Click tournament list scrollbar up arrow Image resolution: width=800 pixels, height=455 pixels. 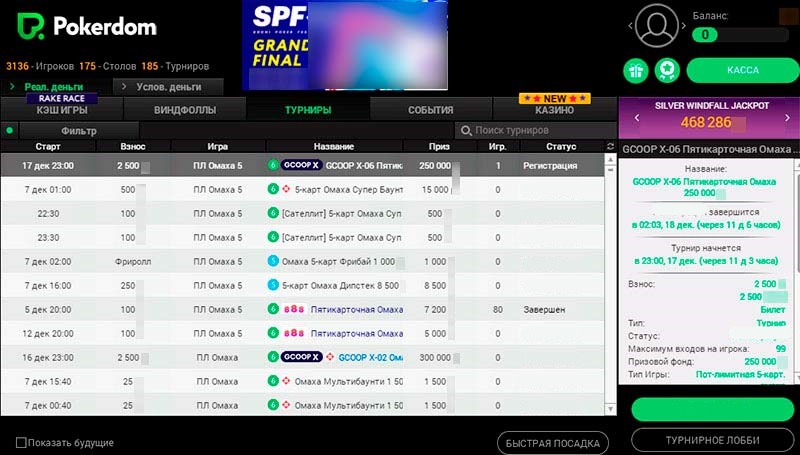pos(611,160)
